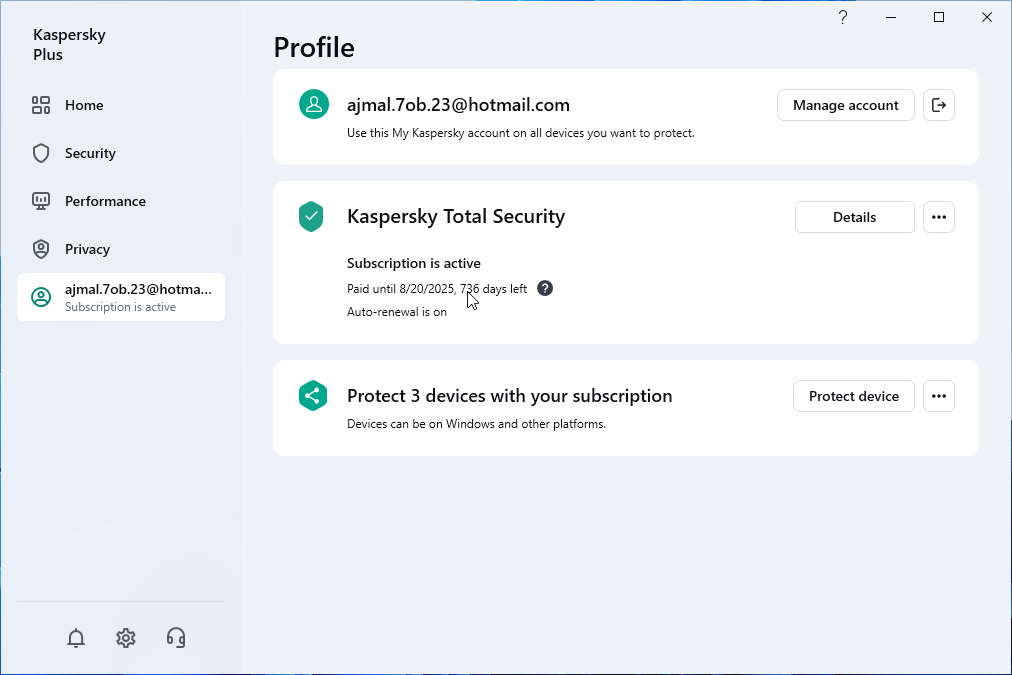Image resolution: width=1012 pixels, height=675 pixels.
Task: Click the ajmal.7ob.23@hotmail.com heading
Action: click(458, 105)
